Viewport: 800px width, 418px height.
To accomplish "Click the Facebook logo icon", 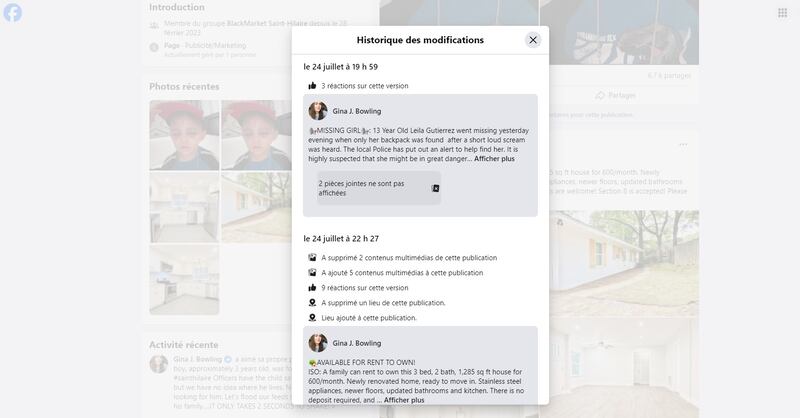I will [13, 13].
